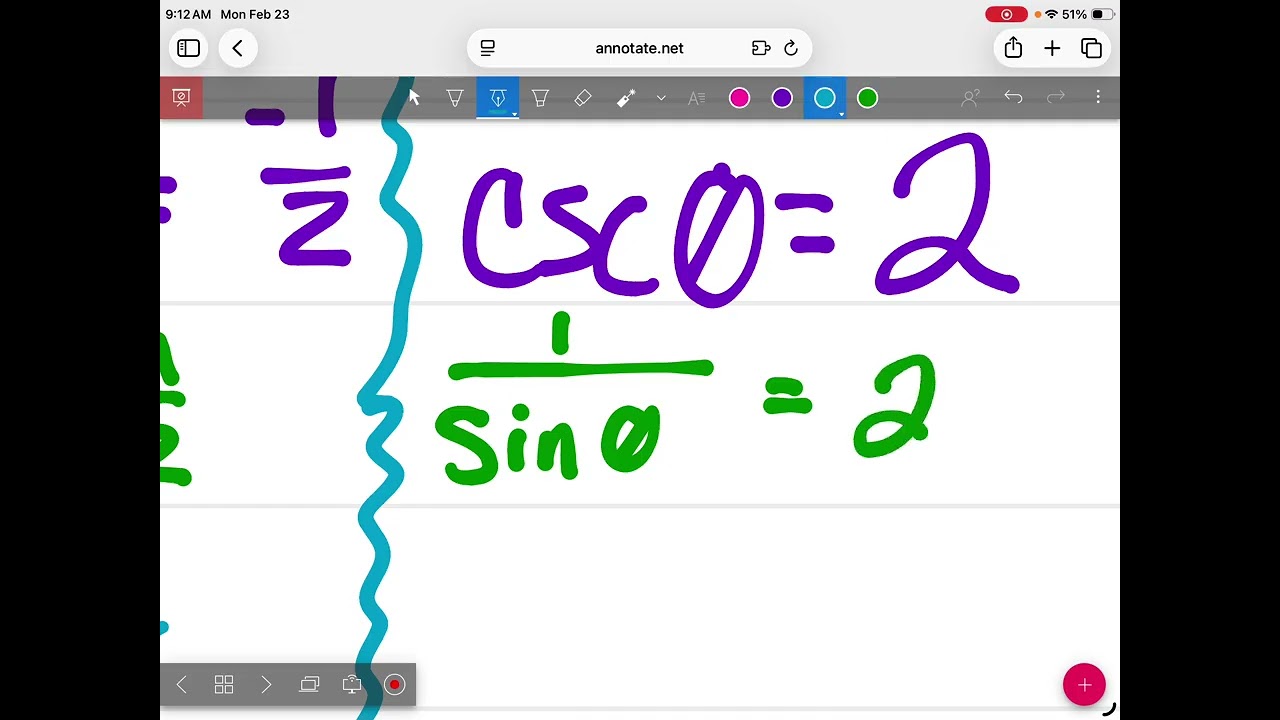Tap the annotate.net address field
Viewport: 1280px width, 720px height.
click(x=639, y=48)
